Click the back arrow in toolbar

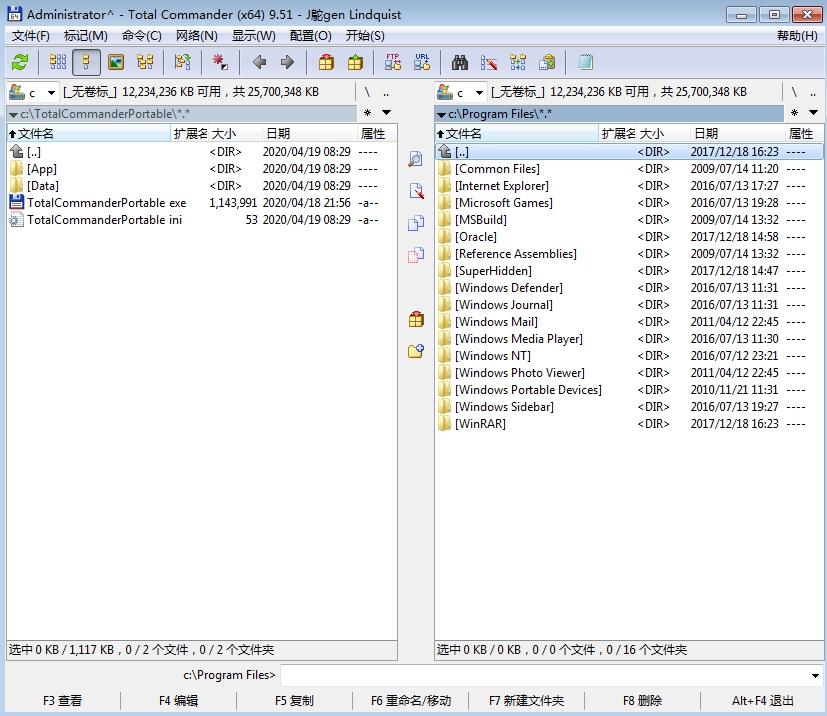pyautogui.click(x=259, y=62)
